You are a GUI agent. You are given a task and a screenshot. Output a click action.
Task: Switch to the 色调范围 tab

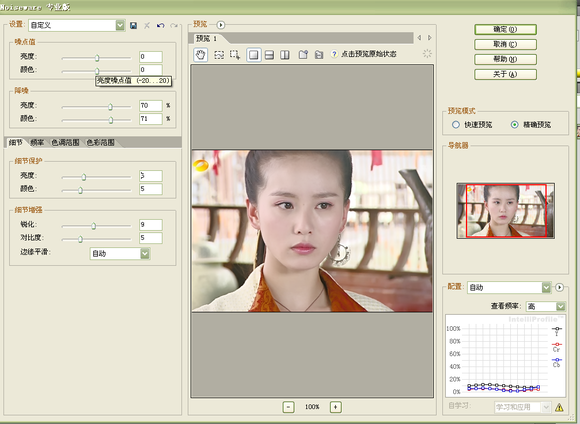[65, 142]
